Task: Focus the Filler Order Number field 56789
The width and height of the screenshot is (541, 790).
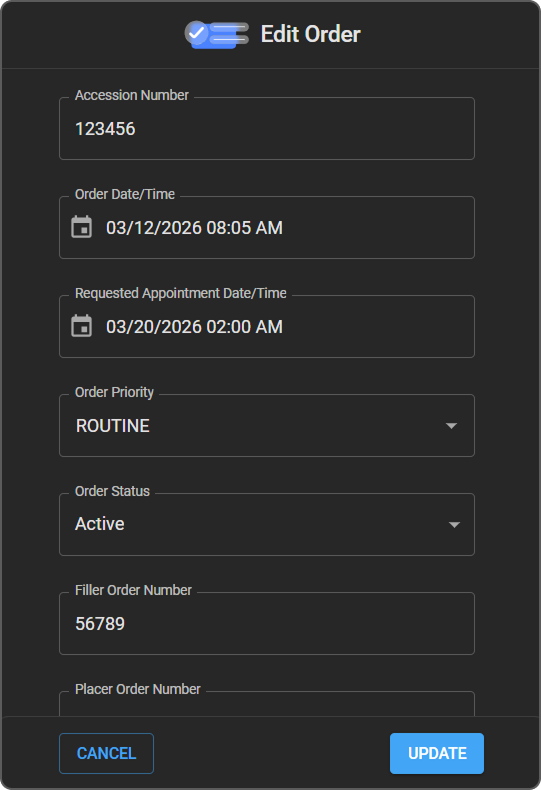Action: click(267, 623)
